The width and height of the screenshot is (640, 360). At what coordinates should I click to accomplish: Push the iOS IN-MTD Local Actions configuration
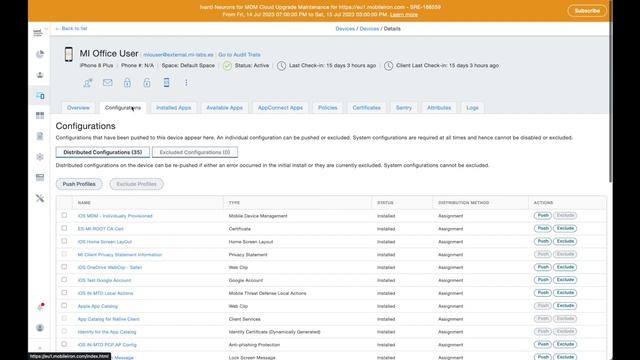tap(543, 293)
